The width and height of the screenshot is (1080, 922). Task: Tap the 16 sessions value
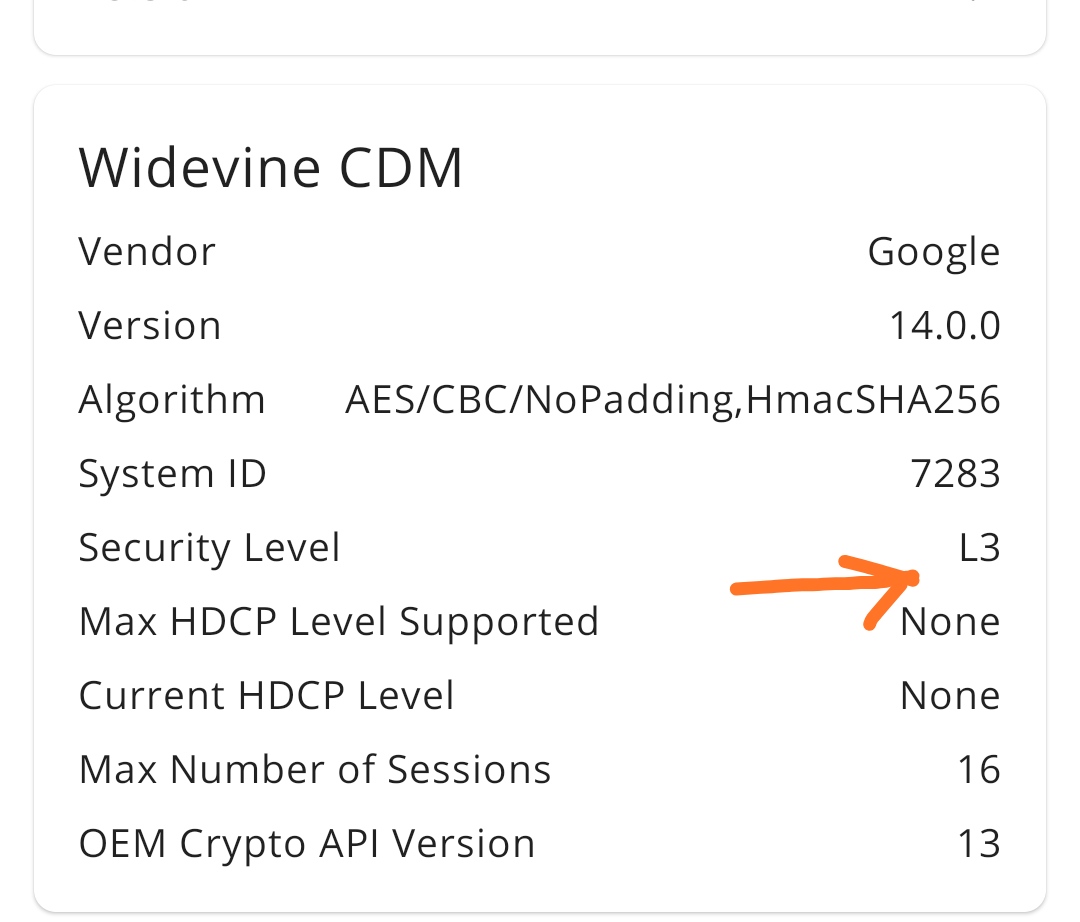coord(979,770)
